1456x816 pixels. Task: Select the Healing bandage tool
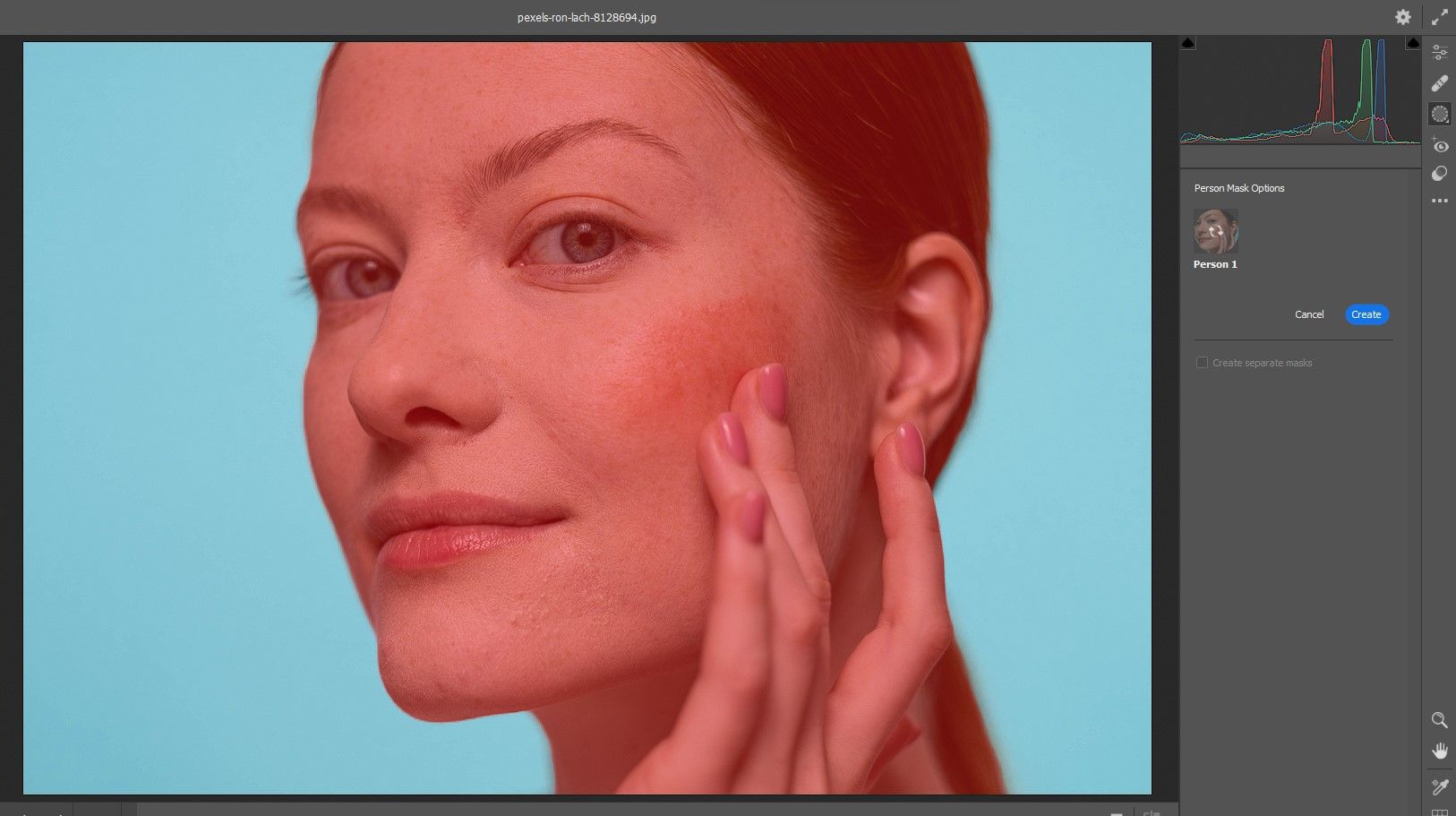coord(1440,83)
